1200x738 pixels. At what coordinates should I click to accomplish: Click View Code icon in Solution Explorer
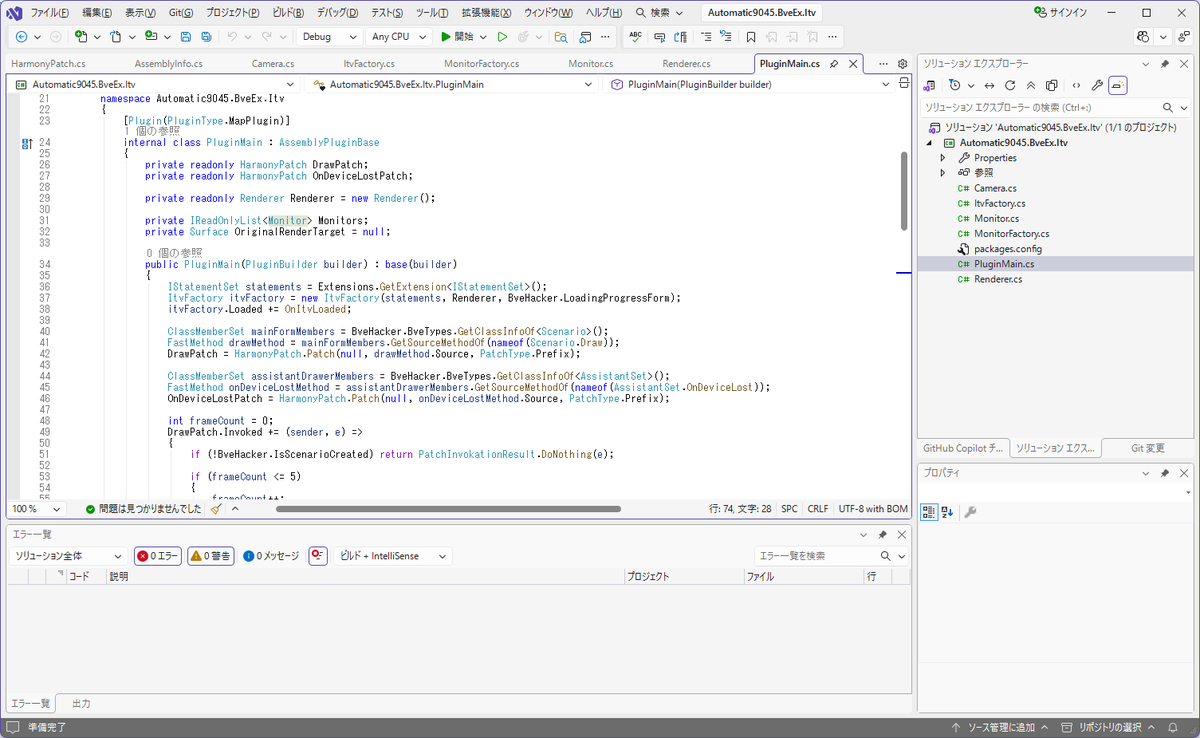click(1076, 85)
